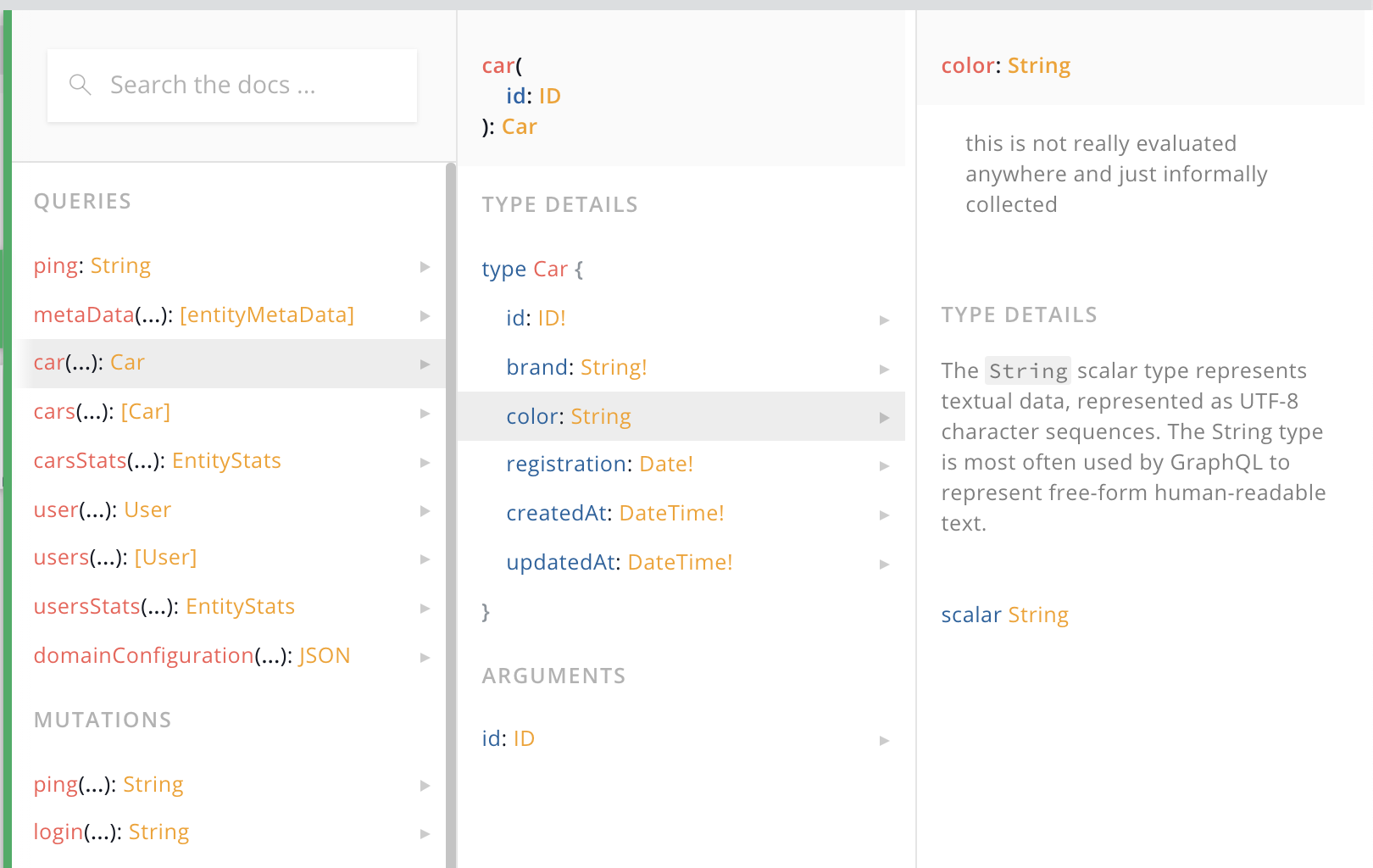
Task: Expand the ping mutation arrow
Action: coord(425,786)
